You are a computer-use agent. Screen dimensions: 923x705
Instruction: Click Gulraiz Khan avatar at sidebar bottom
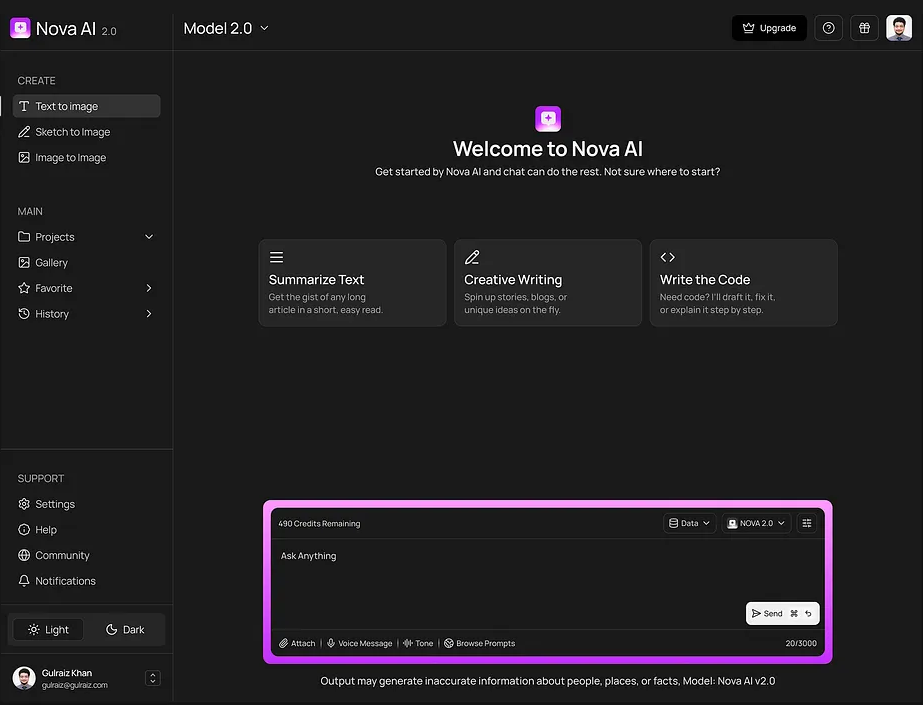(24, 679)
